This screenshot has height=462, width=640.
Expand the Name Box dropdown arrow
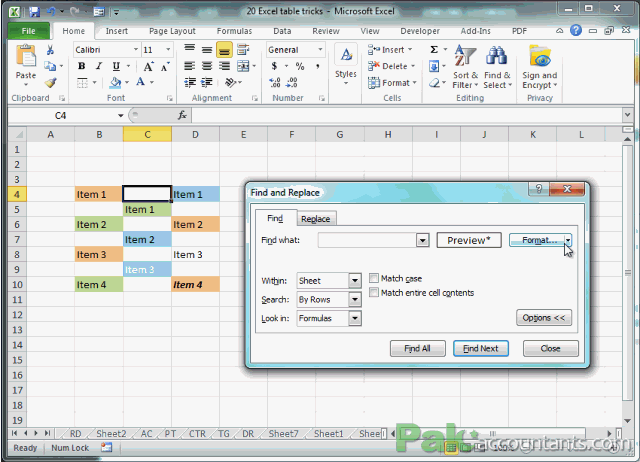(x=120, y=116)
